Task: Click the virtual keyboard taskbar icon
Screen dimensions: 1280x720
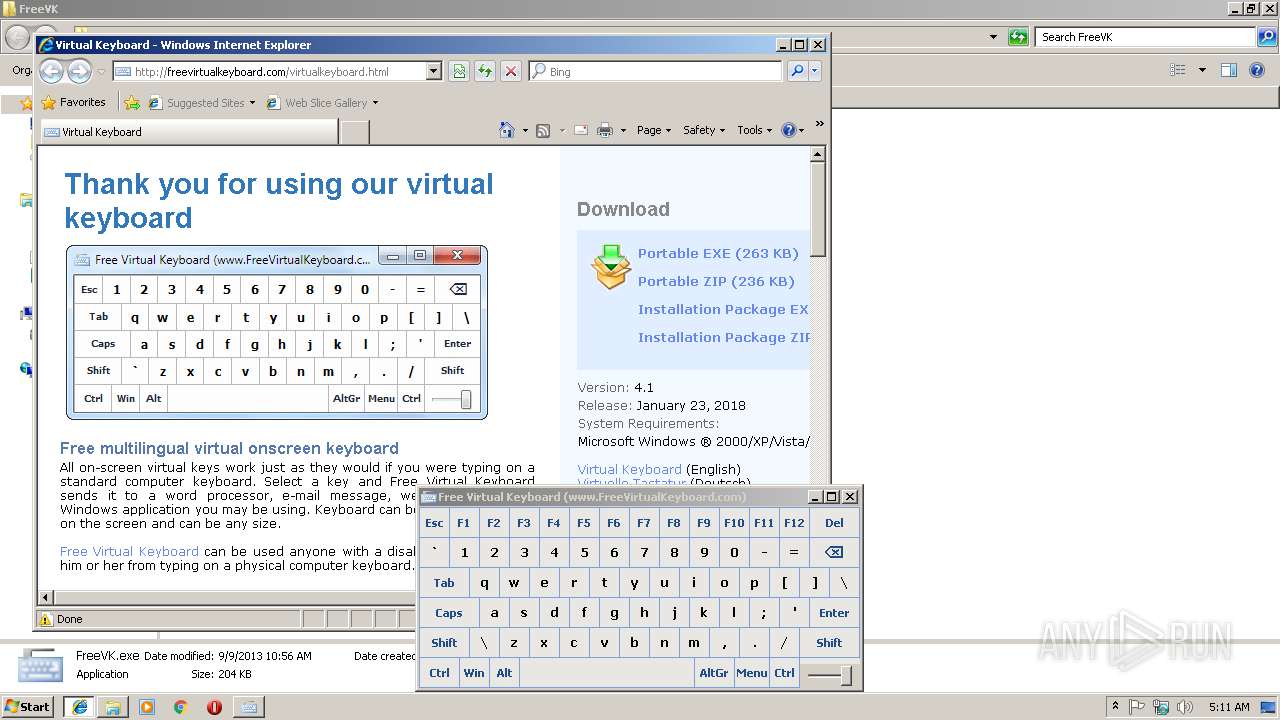Action: (x=248, y=707)
